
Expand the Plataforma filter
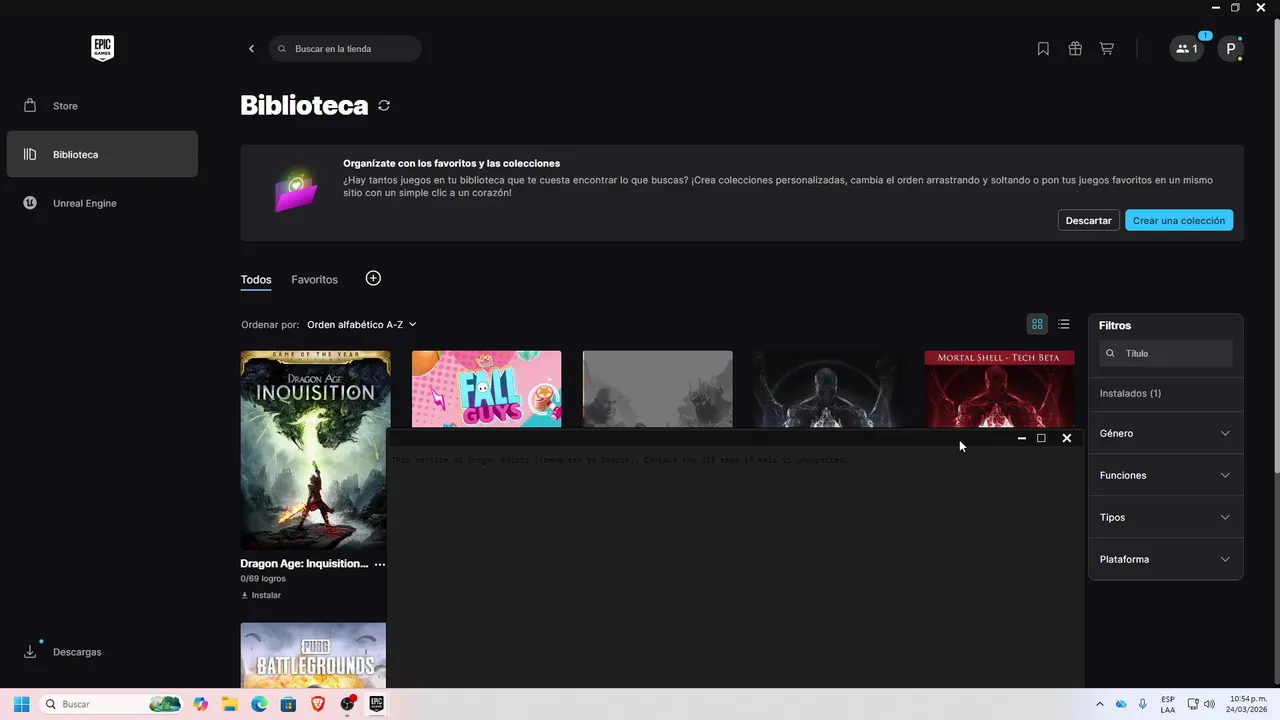pos(1166,559)
